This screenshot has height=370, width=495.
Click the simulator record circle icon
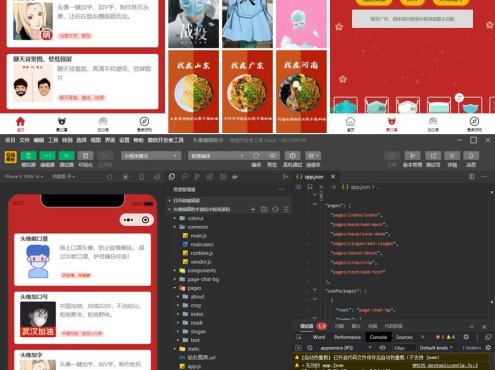point(125,177)
